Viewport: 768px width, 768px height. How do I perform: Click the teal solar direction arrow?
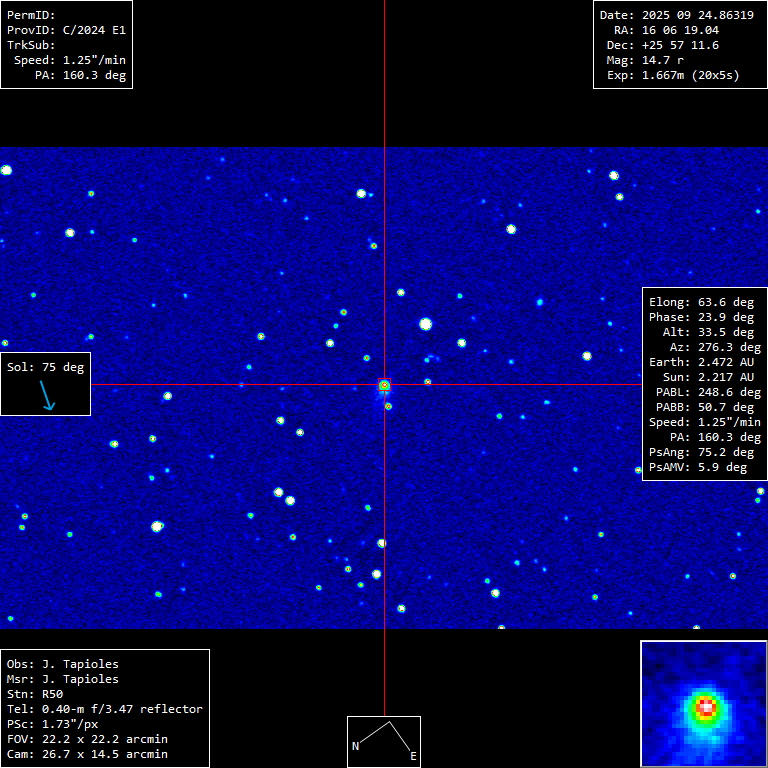[47, 397]
